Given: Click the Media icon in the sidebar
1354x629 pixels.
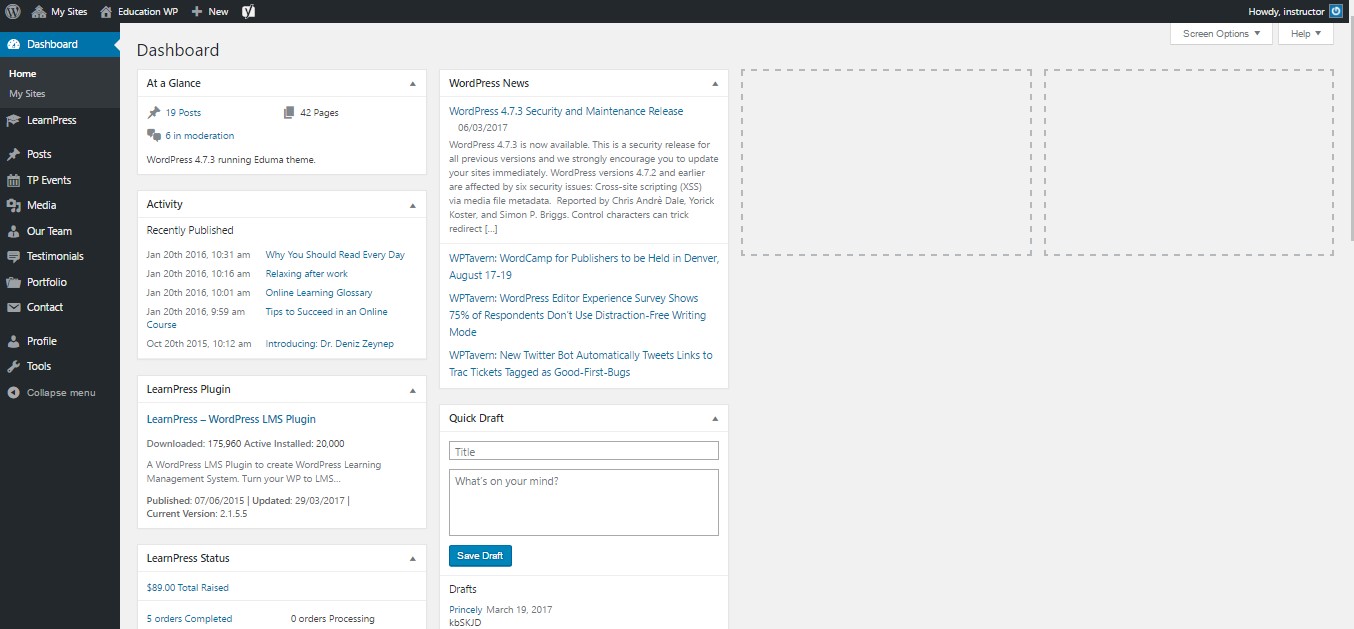Looking at the screenshot, I should (13, 205).
